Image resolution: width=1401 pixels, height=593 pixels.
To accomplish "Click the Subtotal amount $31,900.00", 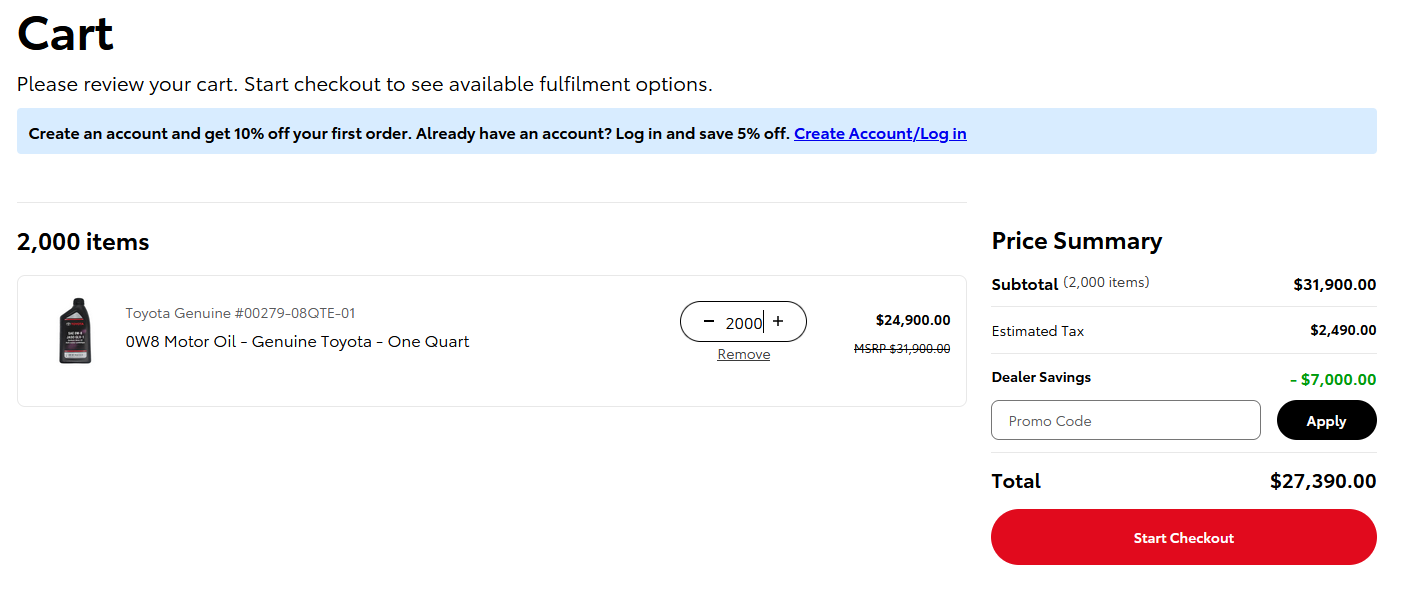I will tap(1334, 285).
